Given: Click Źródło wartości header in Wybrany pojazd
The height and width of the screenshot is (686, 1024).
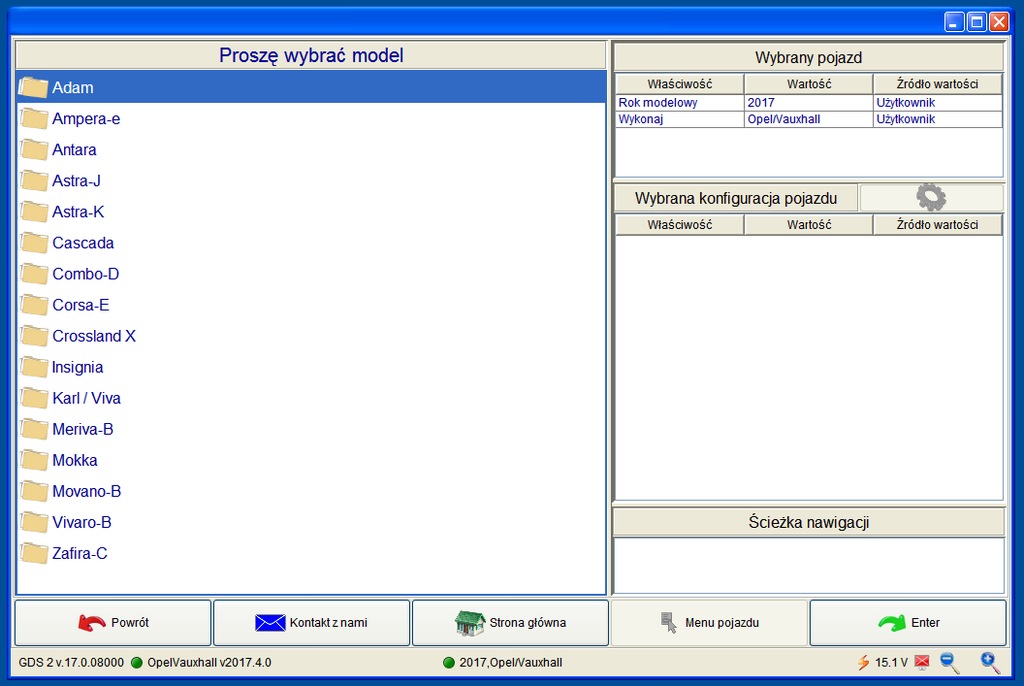Looking at the screenshot, I should [937, 84].
